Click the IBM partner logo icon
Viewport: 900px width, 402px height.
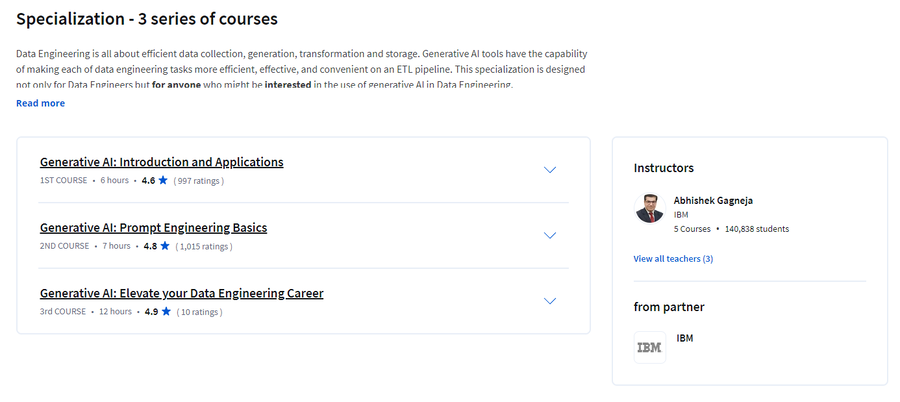point(650,347)
